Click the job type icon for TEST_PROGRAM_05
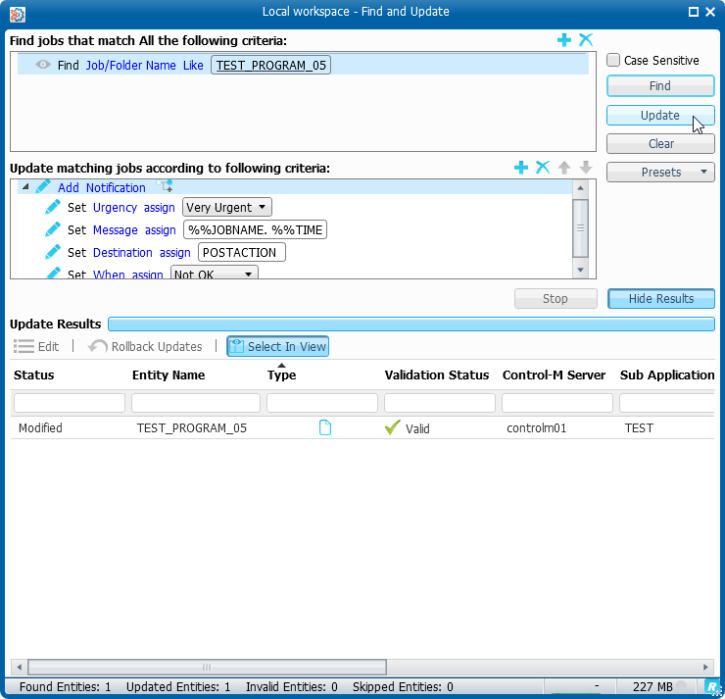 [x=325, y=428]
